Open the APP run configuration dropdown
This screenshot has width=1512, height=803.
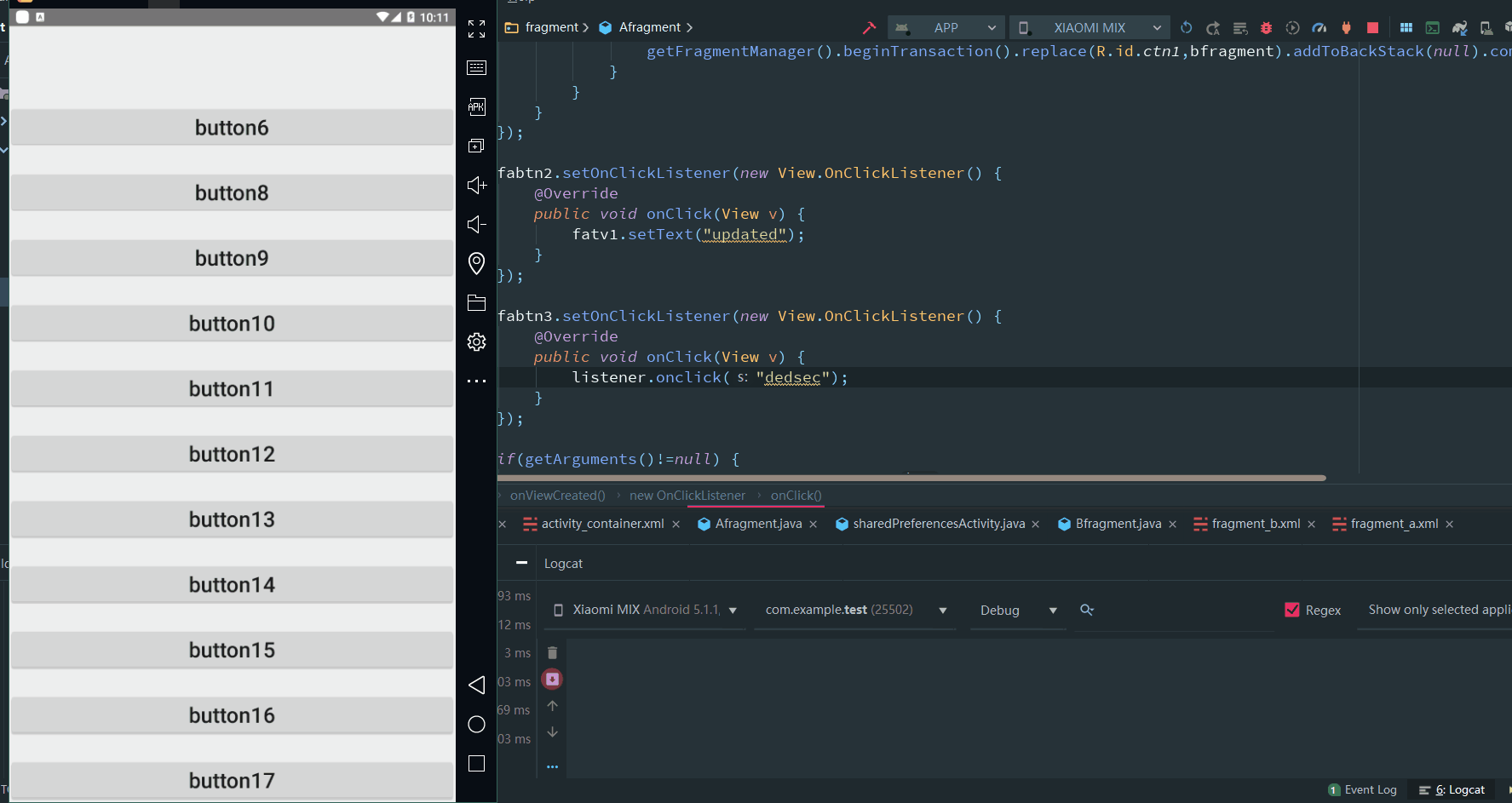pos(946,28)
